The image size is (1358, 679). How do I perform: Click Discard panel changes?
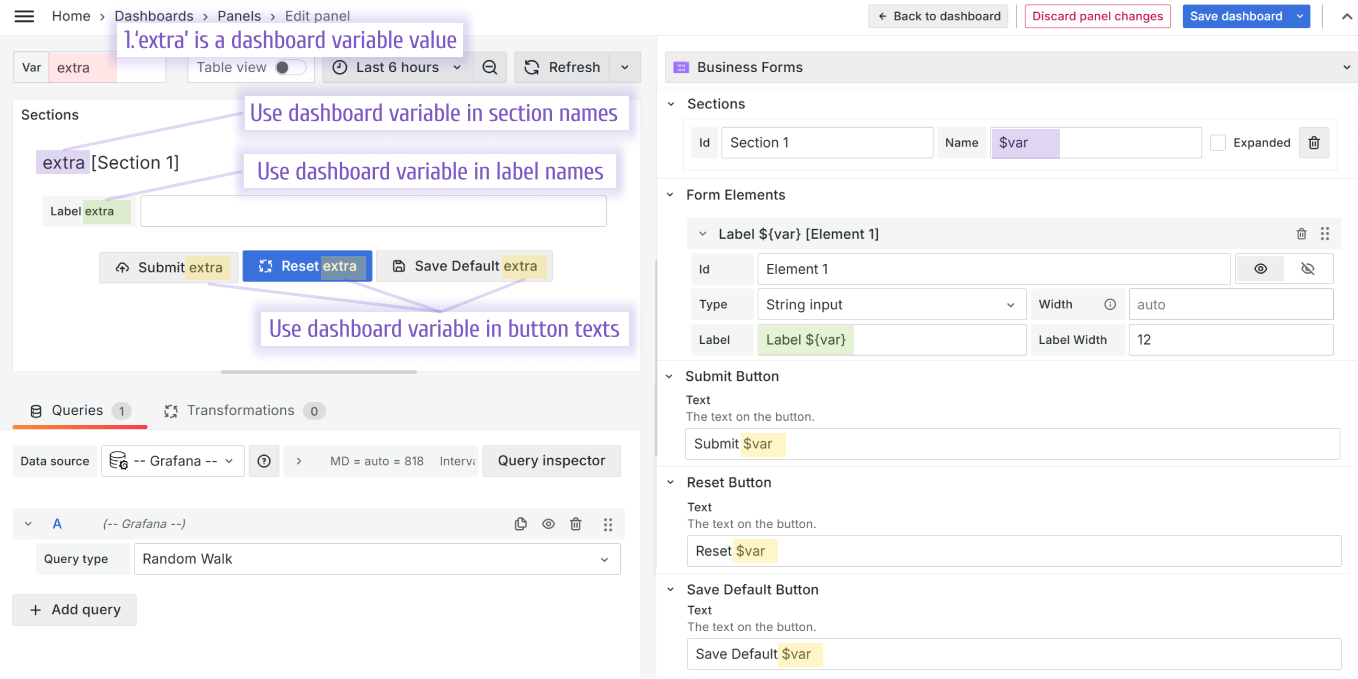point(1097,16)
